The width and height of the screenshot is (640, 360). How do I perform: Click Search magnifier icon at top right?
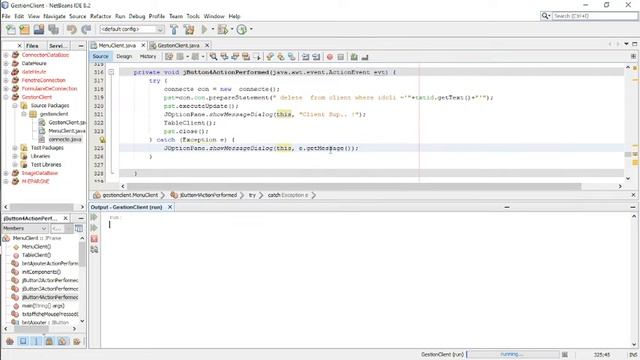point(545,16)
